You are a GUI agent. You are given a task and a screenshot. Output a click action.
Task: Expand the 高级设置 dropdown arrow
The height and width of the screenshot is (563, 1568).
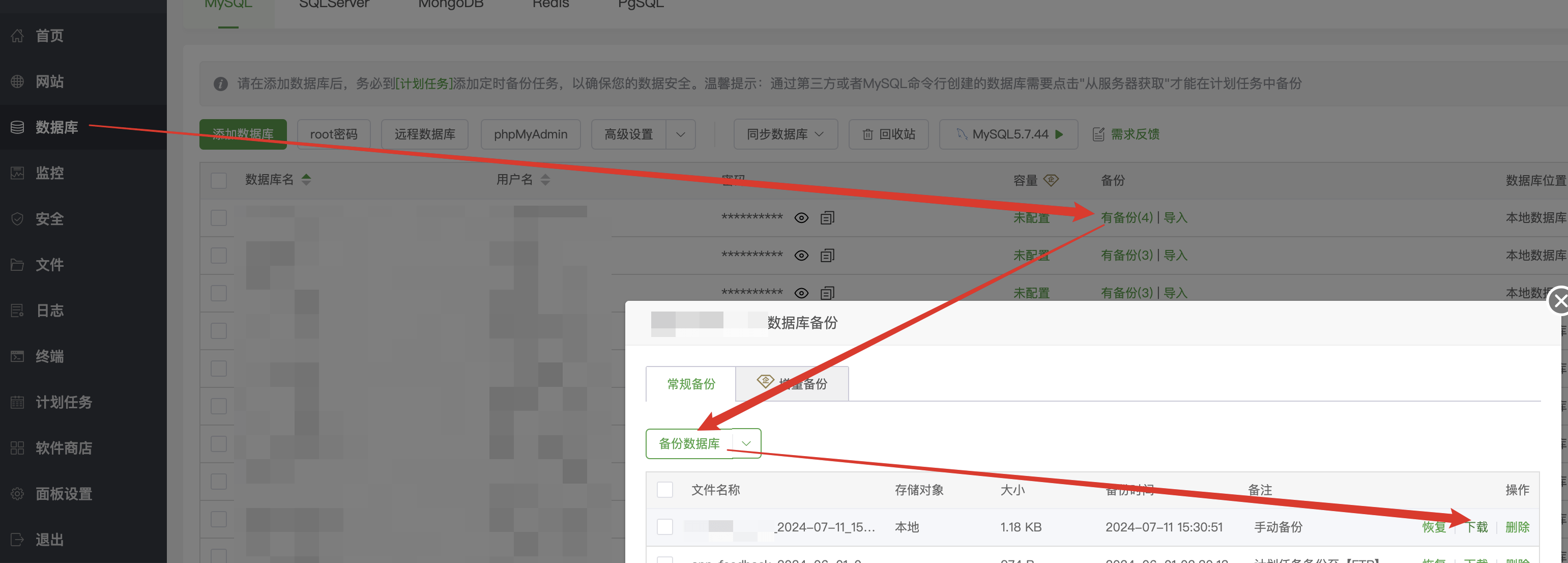tap(681, 134)
